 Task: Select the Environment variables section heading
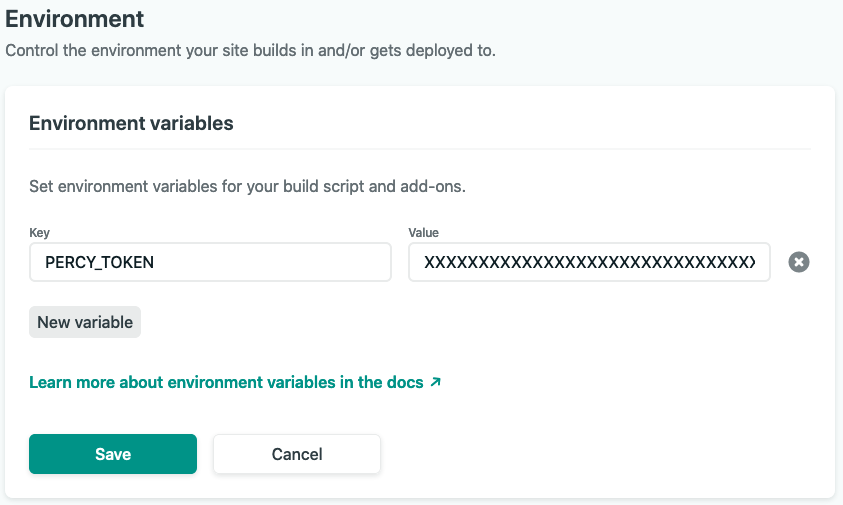click(x=131, y=123)
